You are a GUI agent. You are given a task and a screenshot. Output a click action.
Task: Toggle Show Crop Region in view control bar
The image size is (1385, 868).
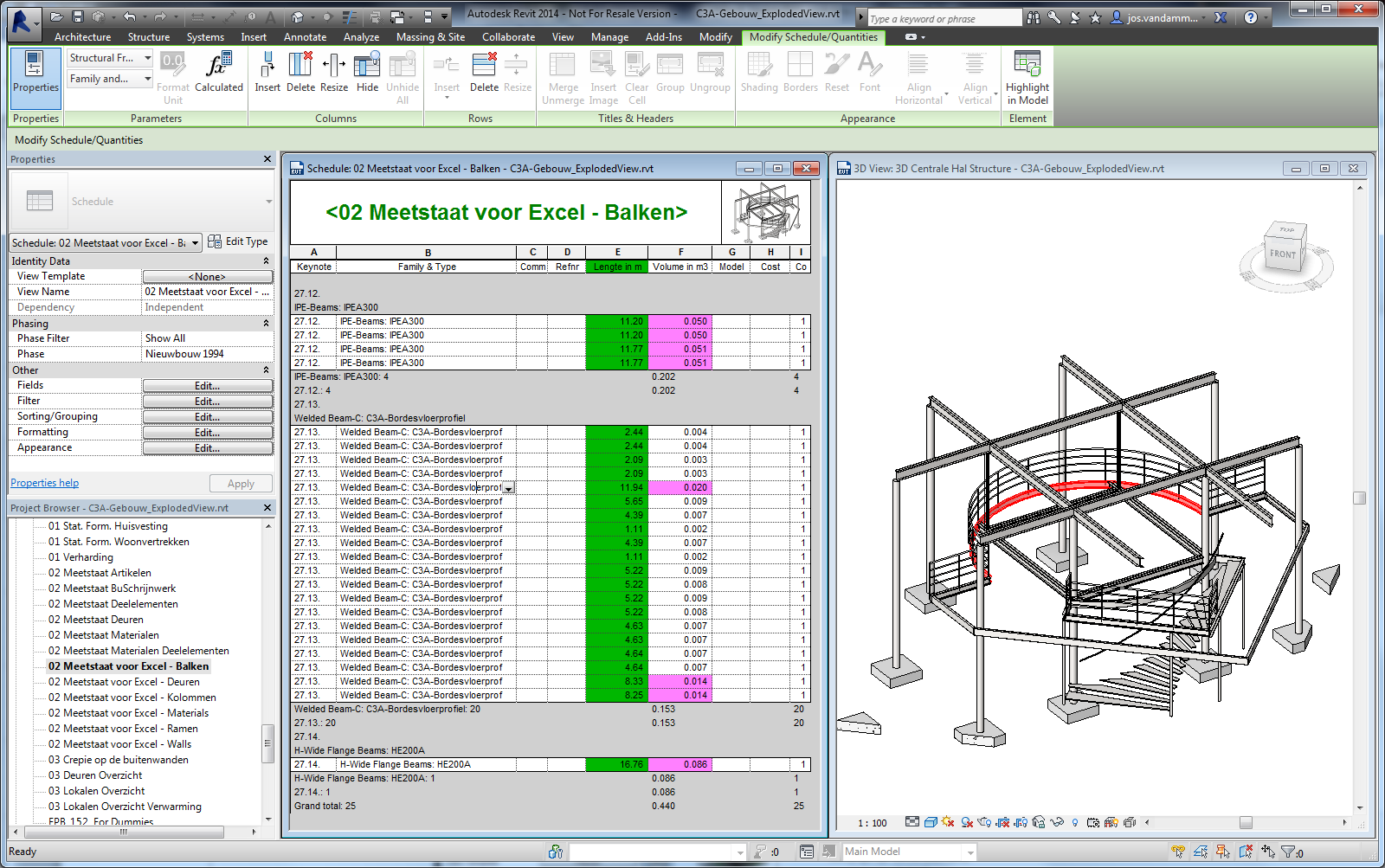point(1021,822)
